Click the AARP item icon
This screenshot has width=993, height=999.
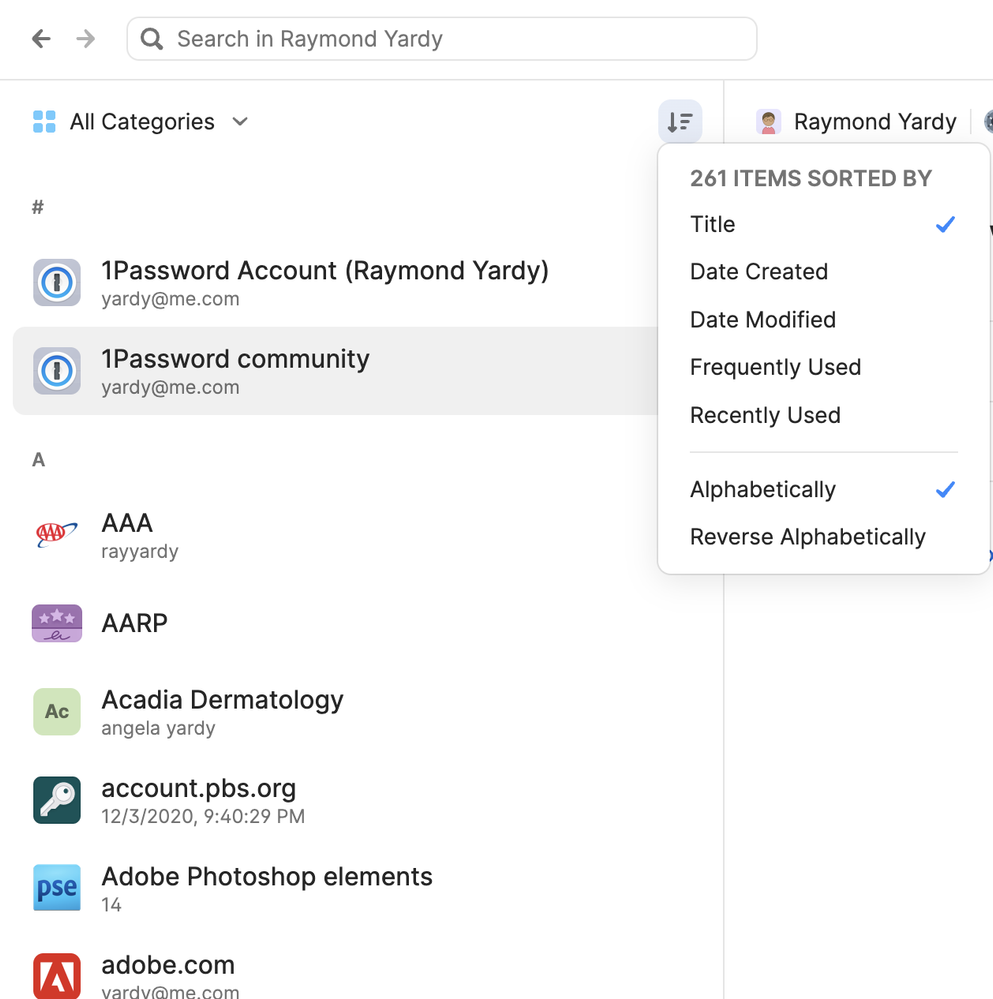[57, 623]
